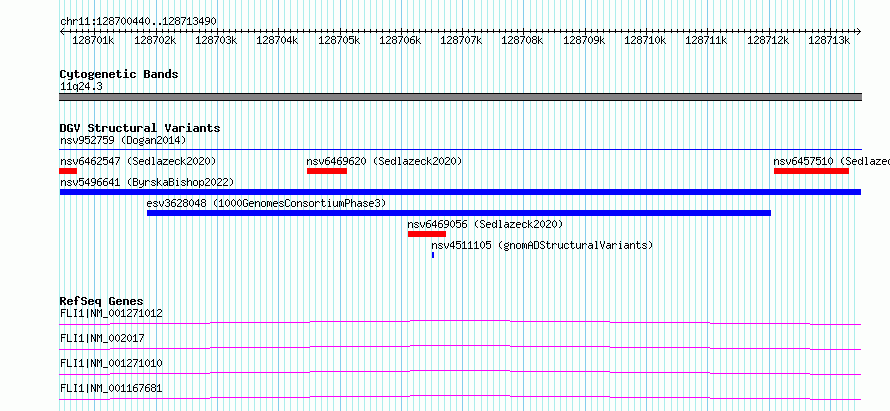Click the 128712k ruler tick label
This screenshot has height=411, width=890.
coord(768,40)
